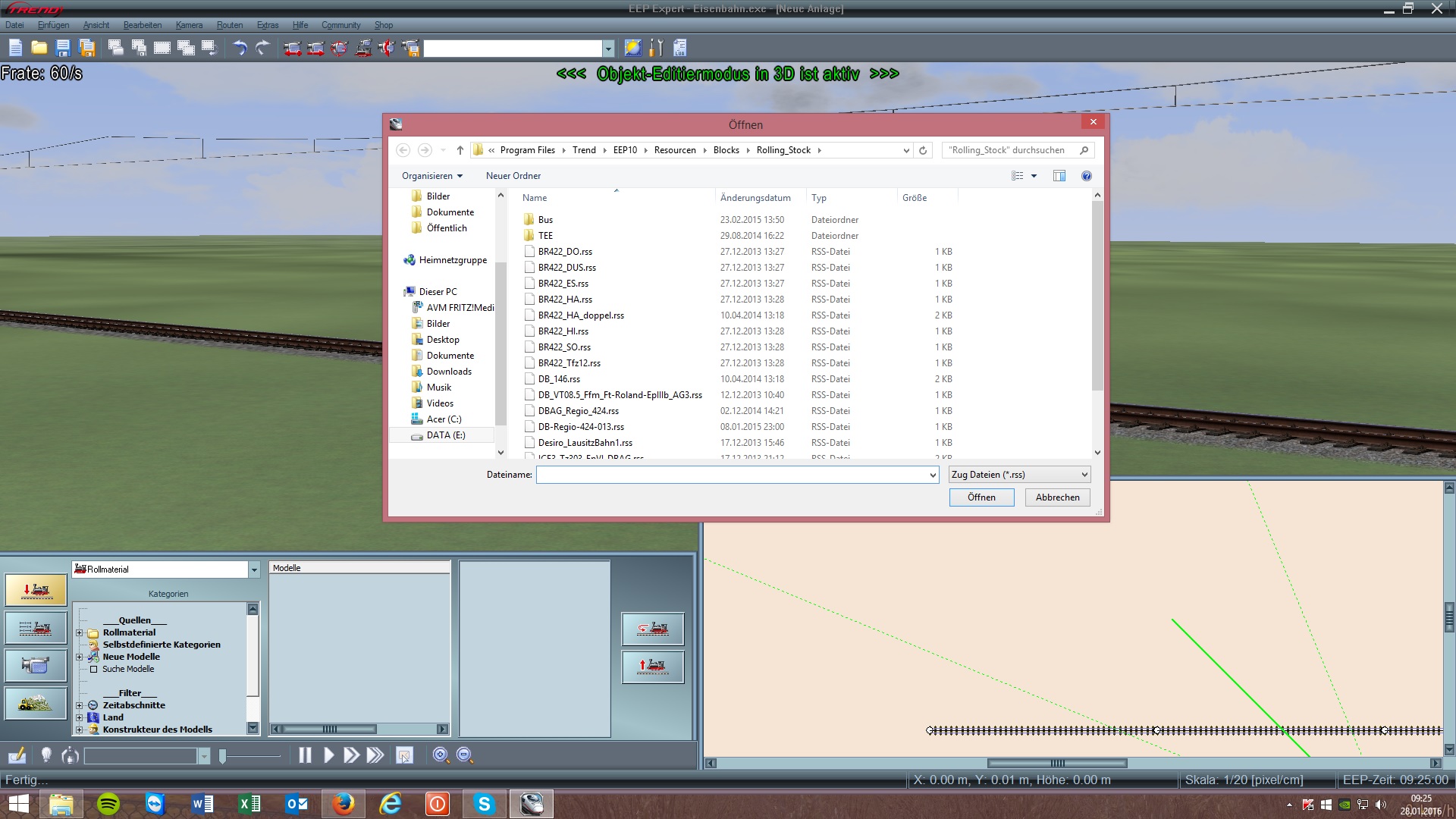The width and height of the screenshot is (1456, 819).
Task: Pause the simulation
Action: (x=305, y=755)
